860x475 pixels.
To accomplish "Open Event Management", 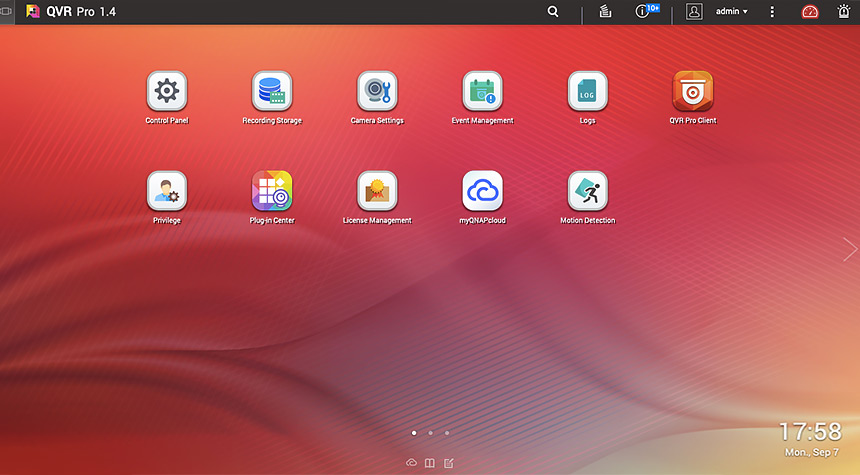I will [x=482, y=91].
